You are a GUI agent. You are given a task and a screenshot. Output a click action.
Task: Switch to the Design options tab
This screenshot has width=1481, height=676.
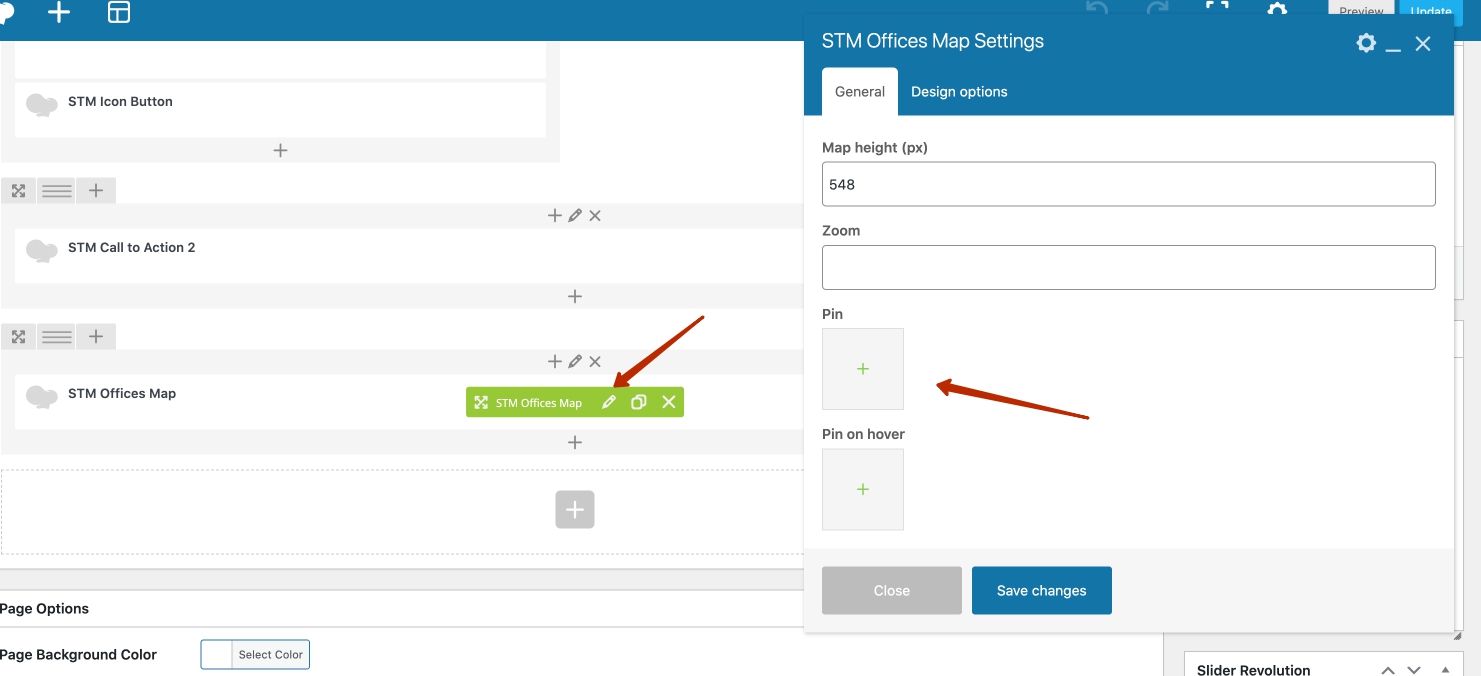[x=959, y=92]
